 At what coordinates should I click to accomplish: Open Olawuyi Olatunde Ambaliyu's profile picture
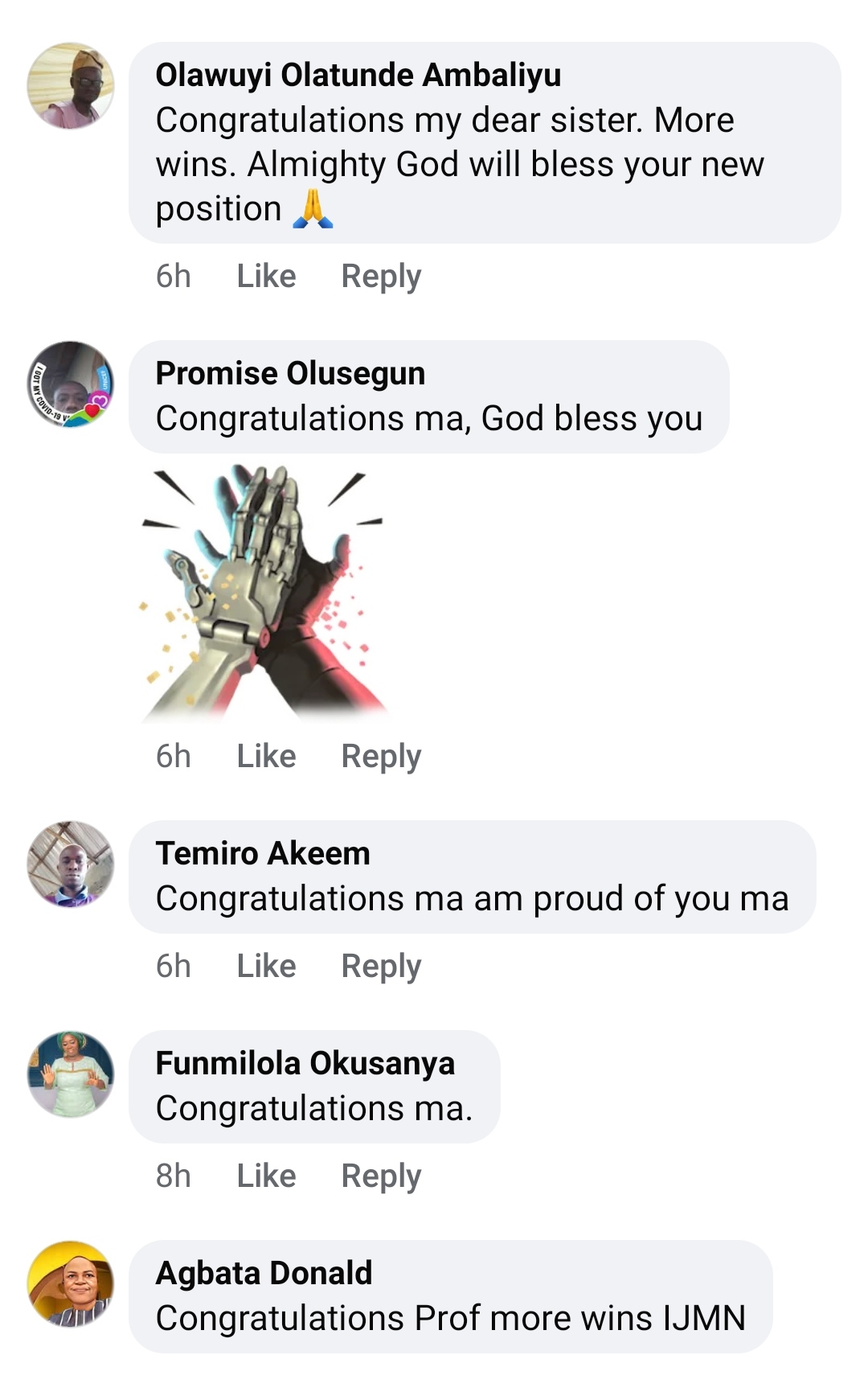coord(71,86)
